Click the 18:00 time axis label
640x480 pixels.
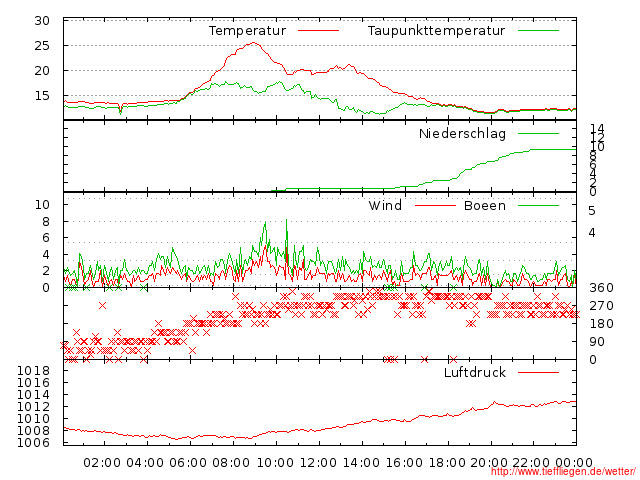(x=447, y=463)
